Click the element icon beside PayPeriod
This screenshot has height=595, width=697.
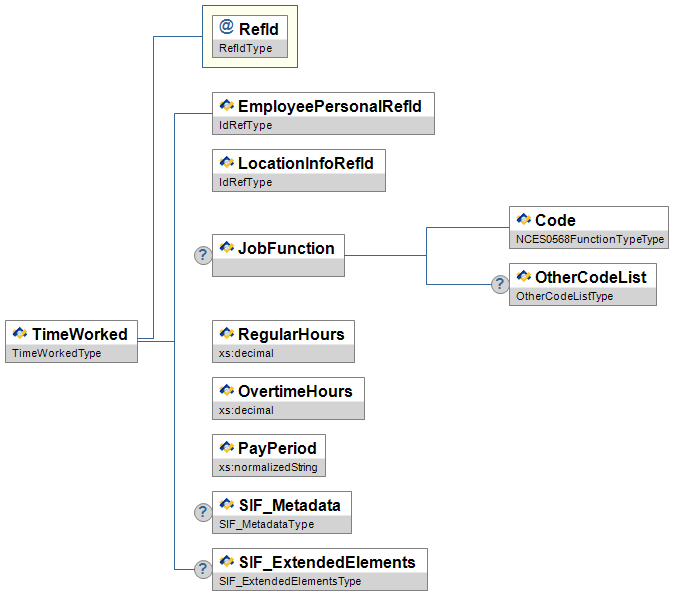(226, 448)
